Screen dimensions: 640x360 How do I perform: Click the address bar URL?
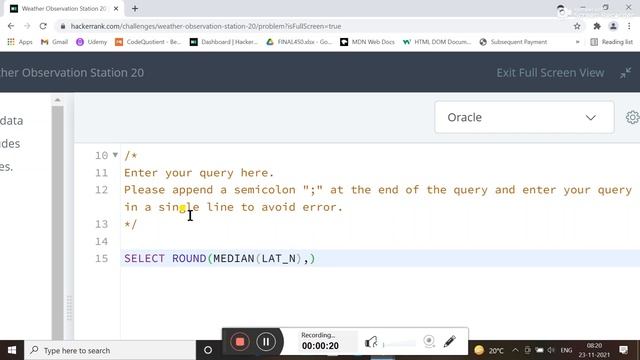(x=206, y=26)
